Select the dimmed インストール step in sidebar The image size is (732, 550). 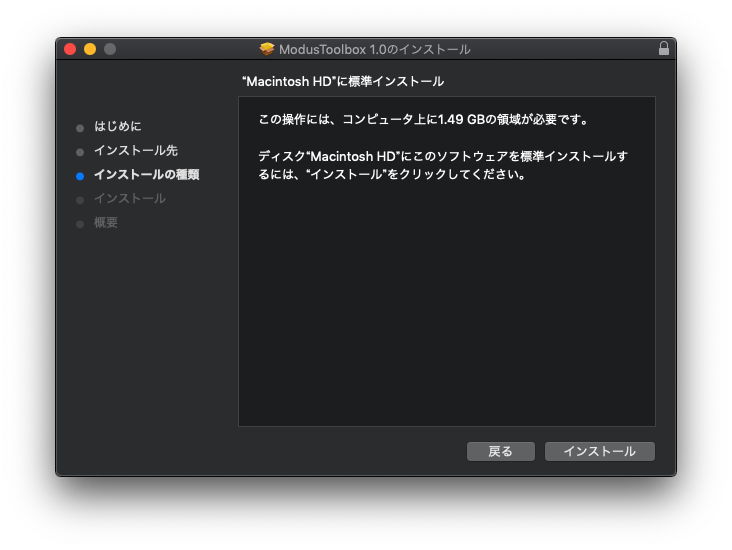pos(130,198)
